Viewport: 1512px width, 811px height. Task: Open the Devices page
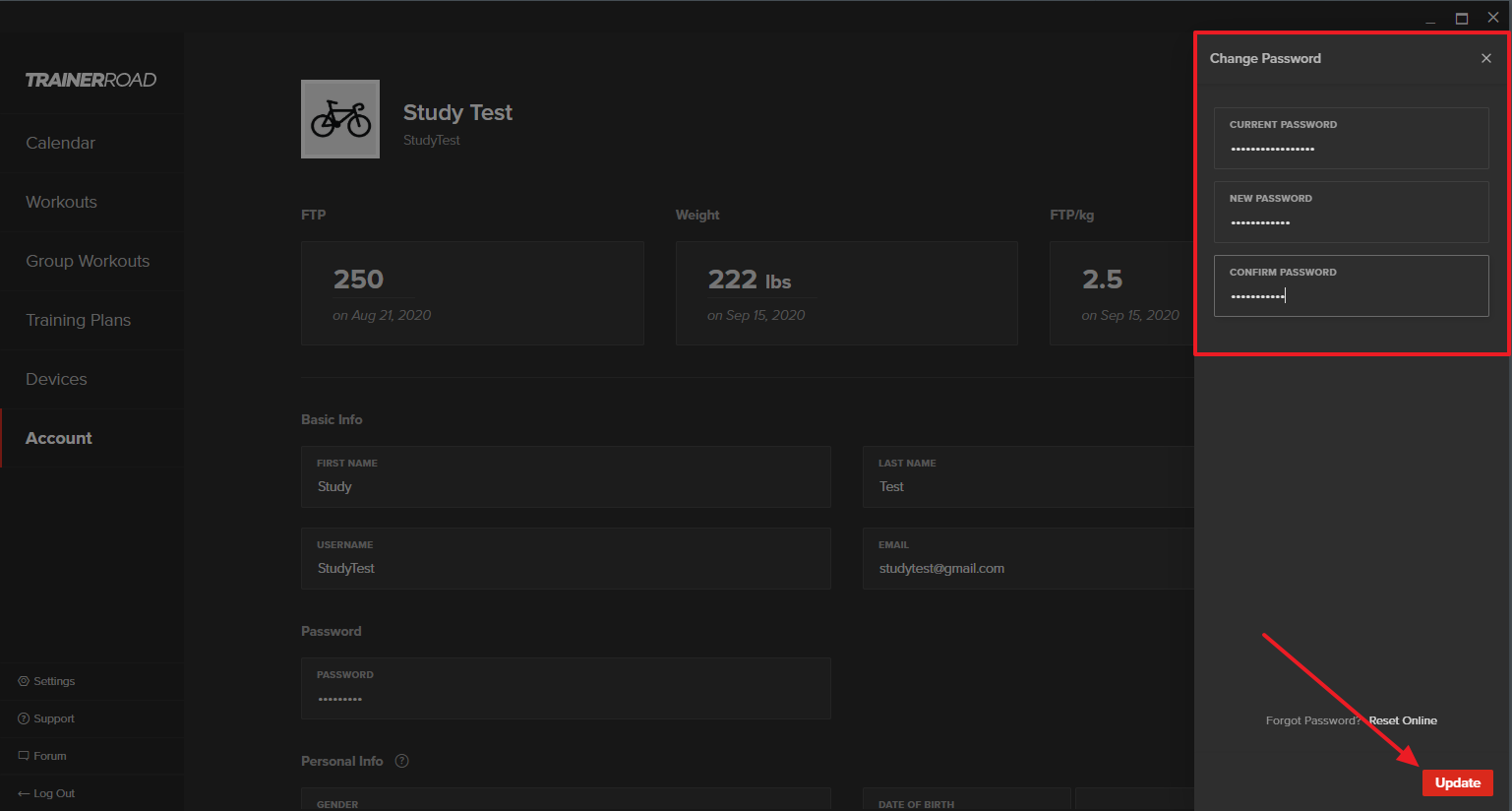click(91, 379)
